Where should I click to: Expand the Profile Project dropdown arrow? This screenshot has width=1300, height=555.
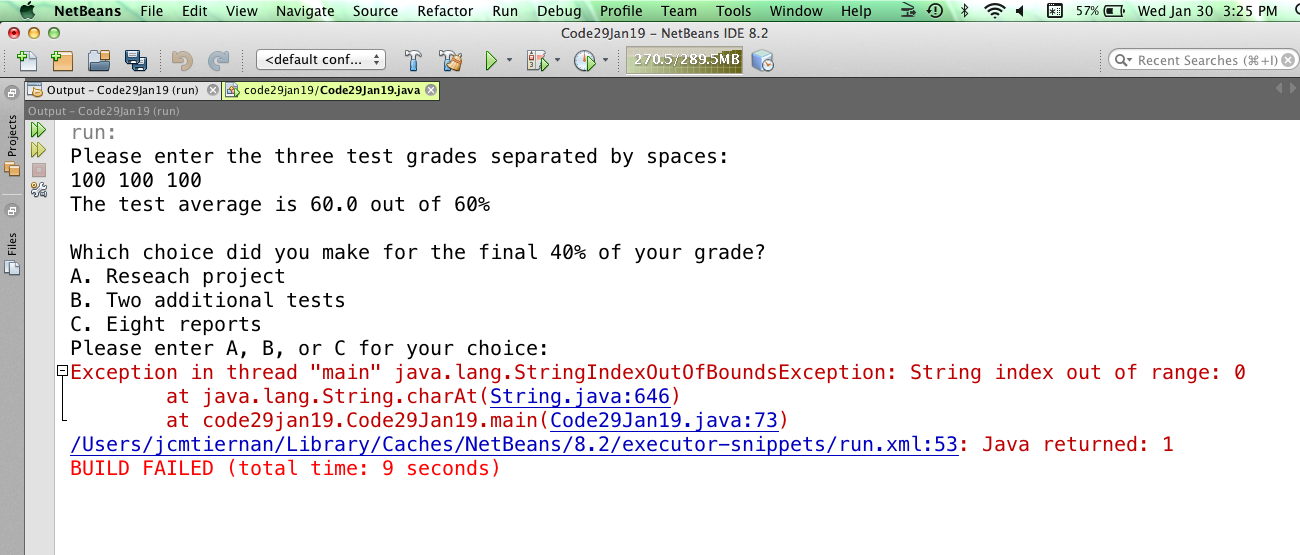point(606,61)
